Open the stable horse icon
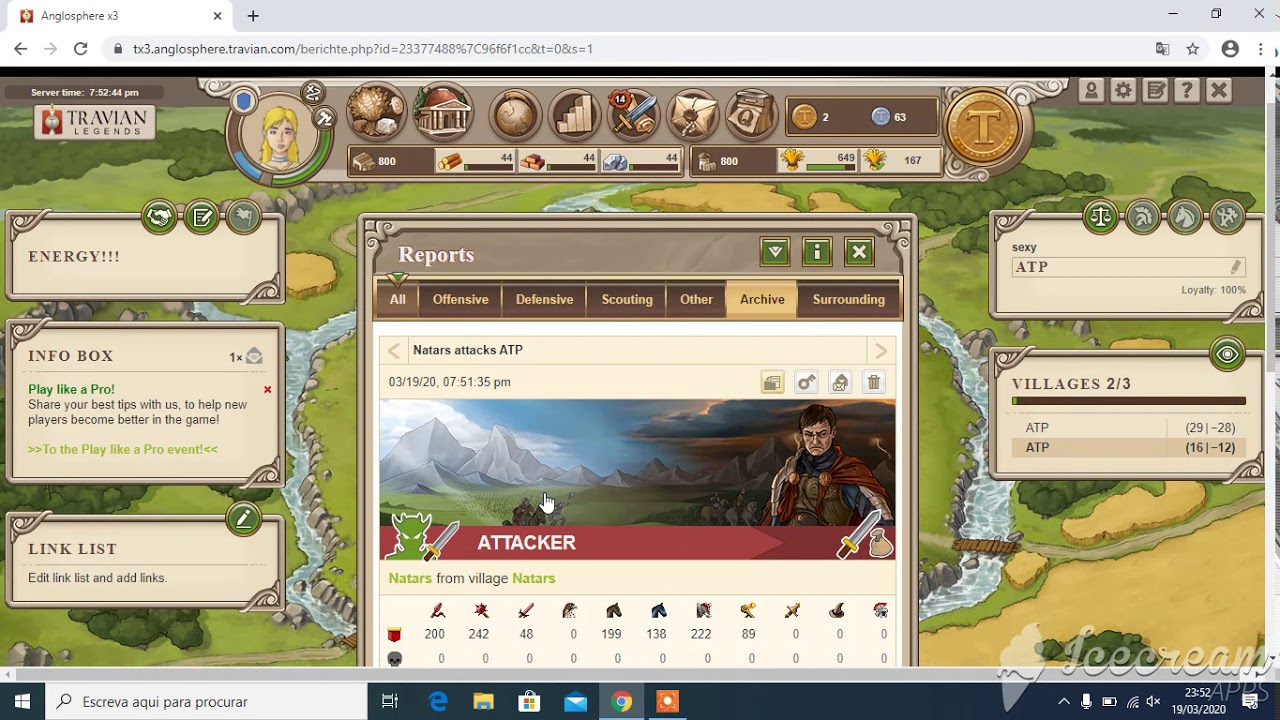 click(x=1185, y=216)
